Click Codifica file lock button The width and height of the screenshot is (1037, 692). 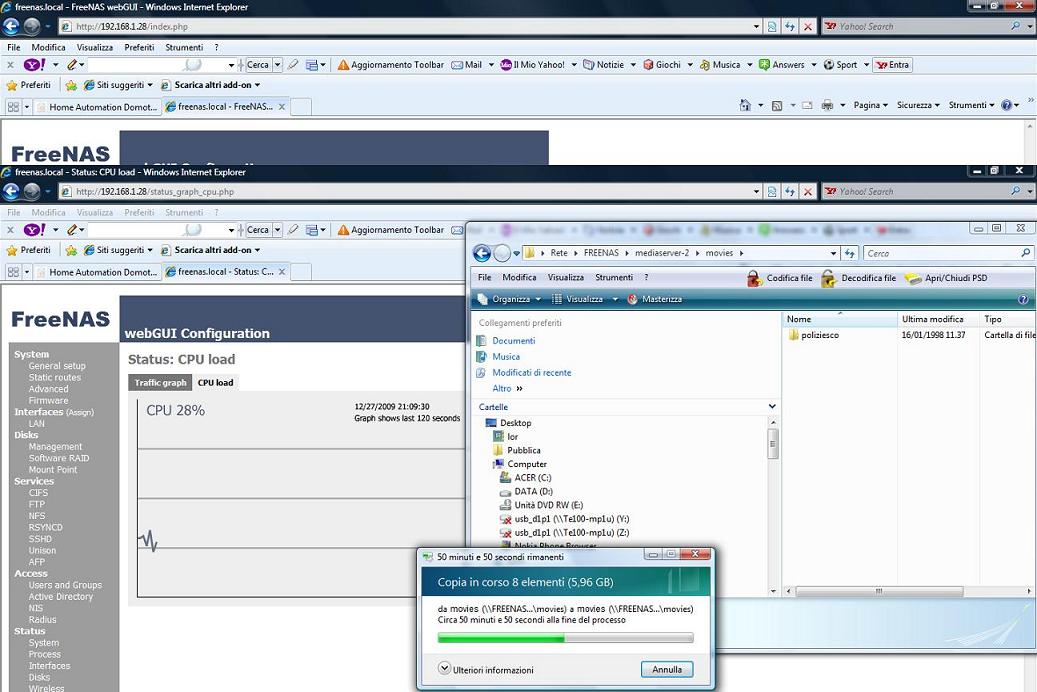click(x=780, y=278)
